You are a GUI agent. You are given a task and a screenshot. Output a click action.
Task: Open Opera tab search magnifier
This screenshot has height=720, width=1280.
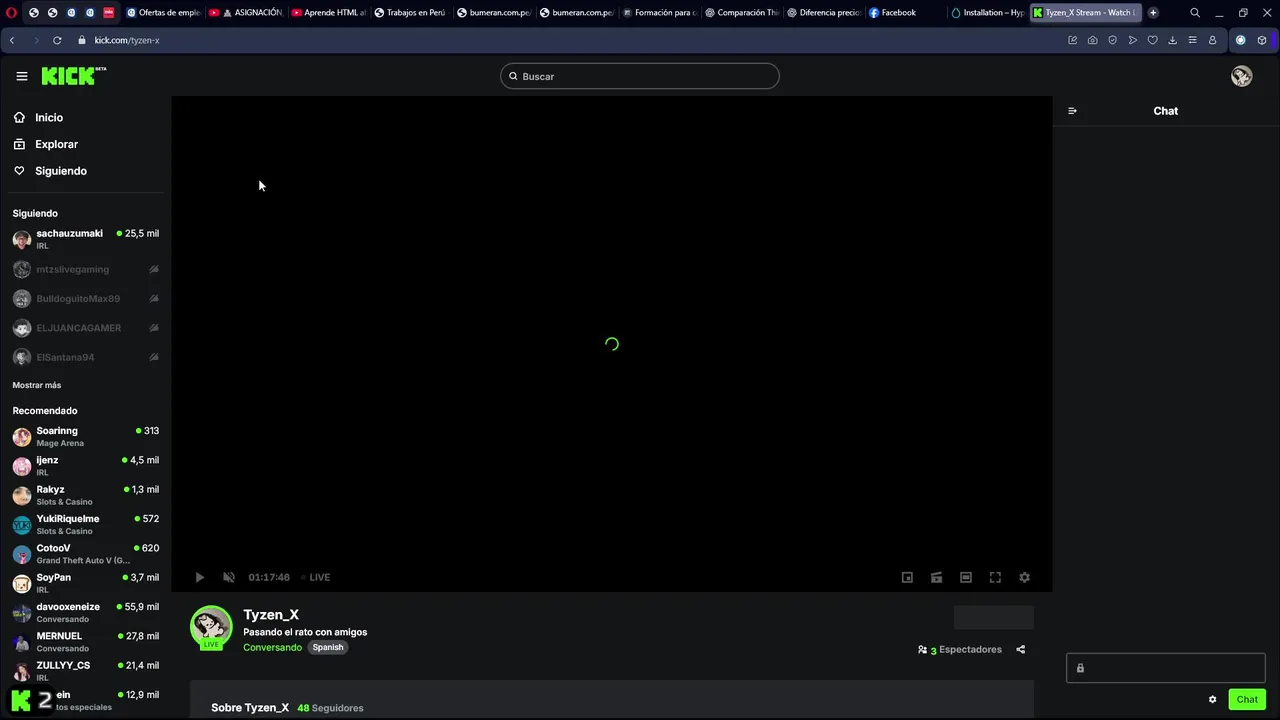tap(1195, 12)
